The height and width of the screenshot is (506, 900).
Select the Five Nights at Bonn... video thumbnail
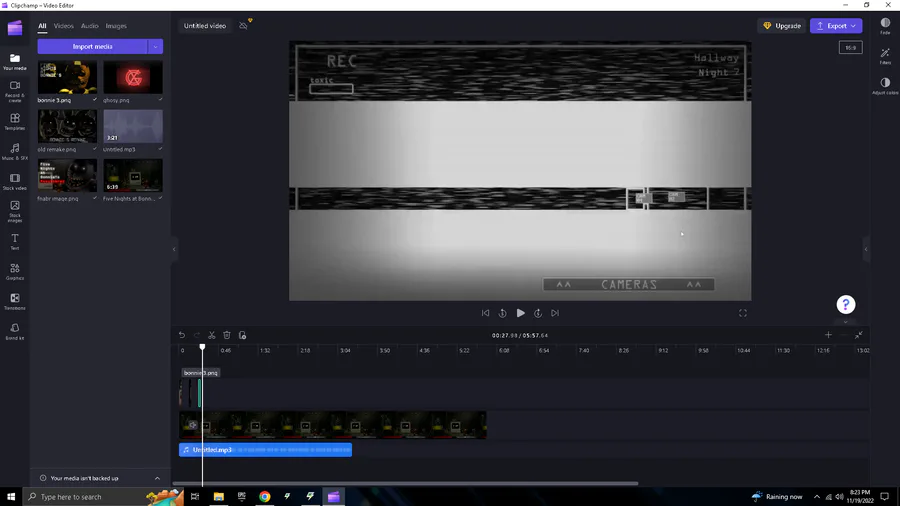point(133,176)
